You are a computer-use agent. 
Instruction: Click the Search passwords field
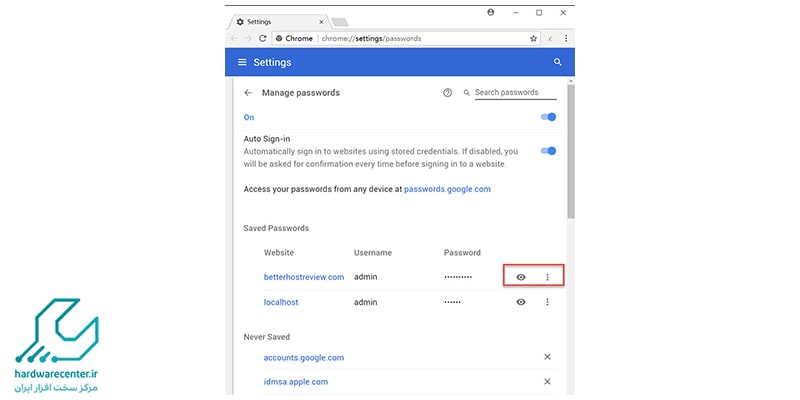[x=515, y=93]
